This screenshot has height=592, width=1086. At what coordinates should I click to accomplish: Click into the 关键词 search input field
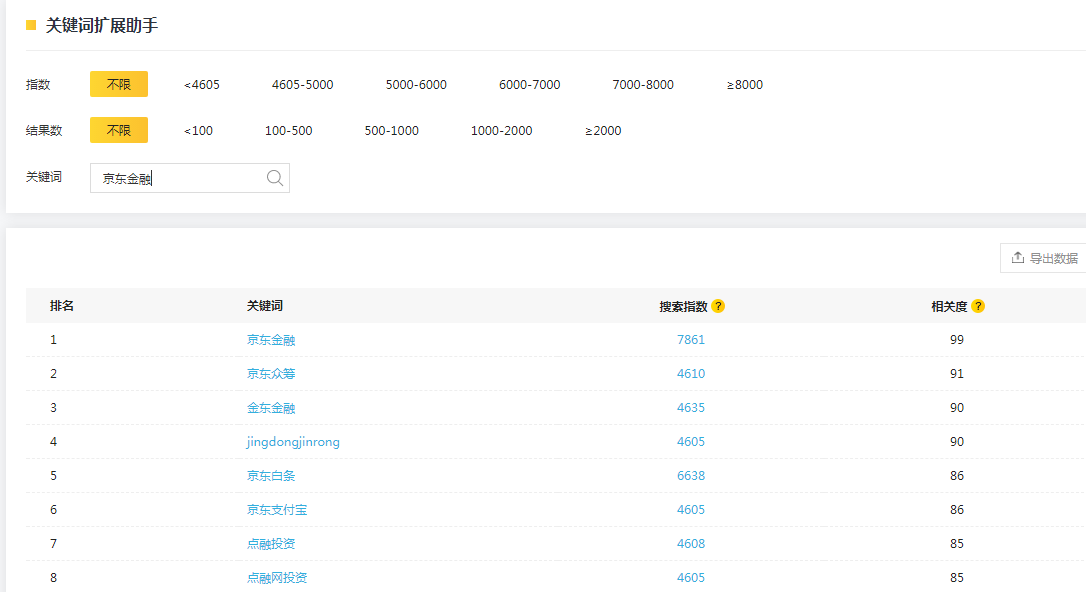coord(180,178)
